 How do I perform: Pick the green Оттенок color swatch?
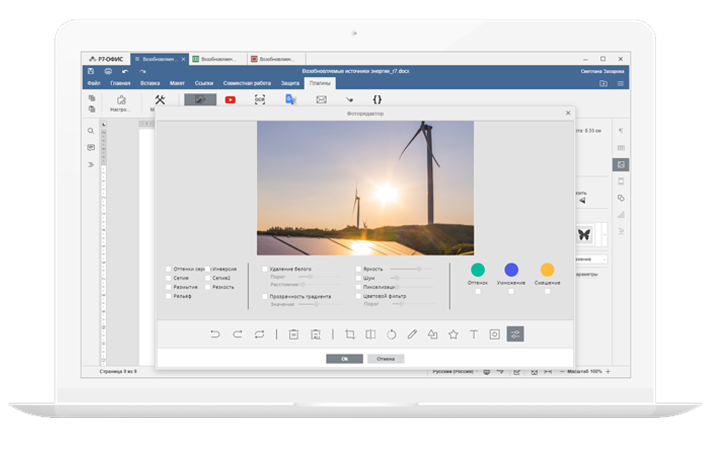(478, 270)
